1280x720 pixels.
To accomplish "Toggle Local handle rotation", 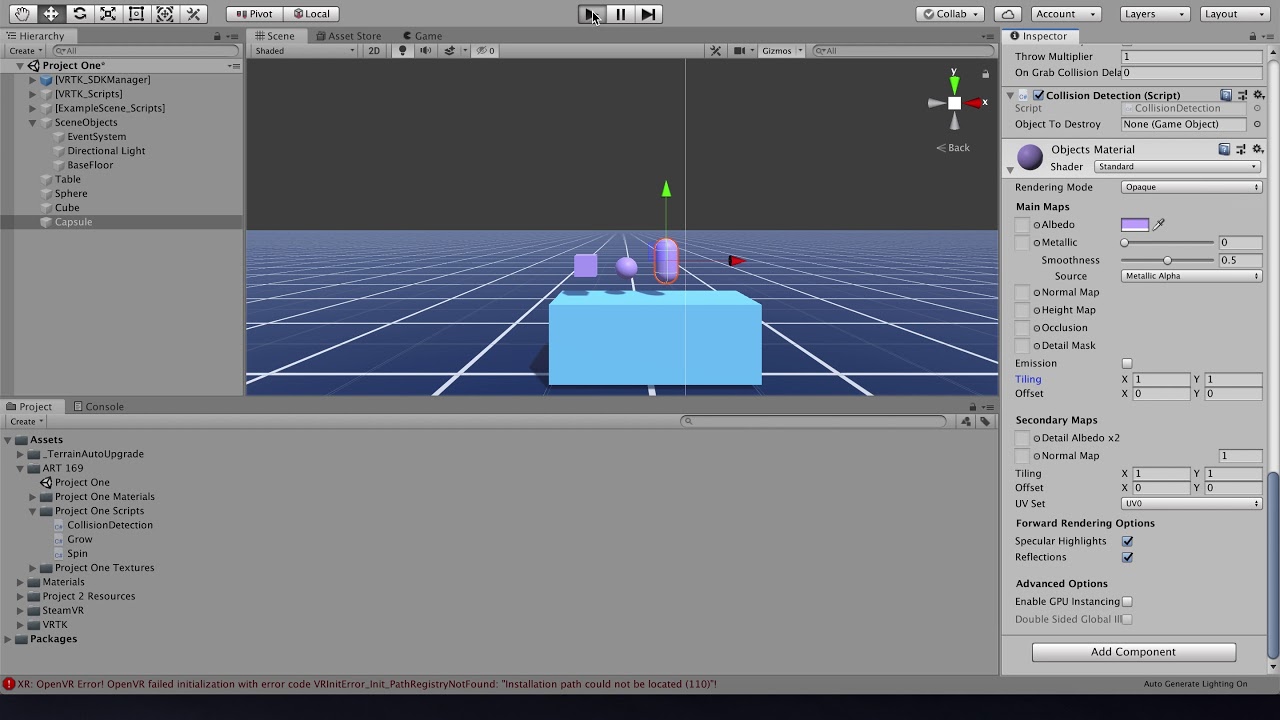I will click(311, 14).
